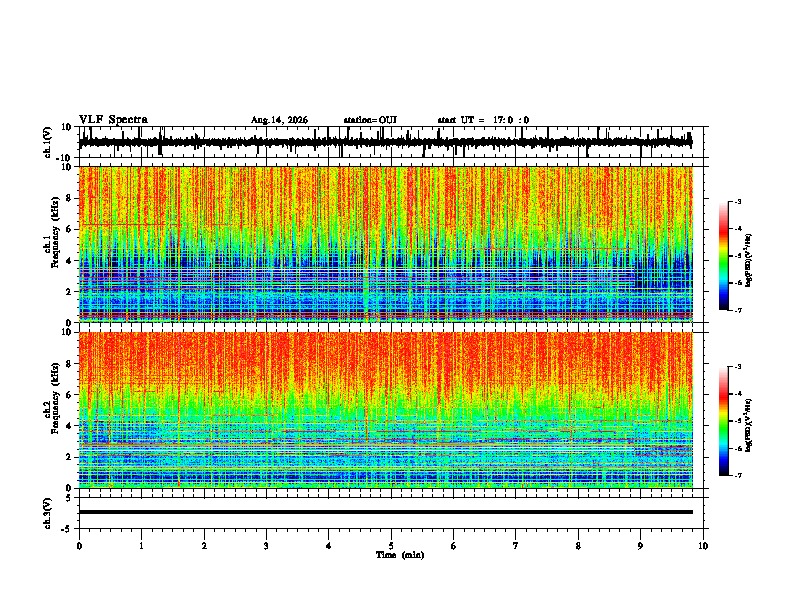Click time axis tick label '3'

pyautogui.click(x=266, y=546)
